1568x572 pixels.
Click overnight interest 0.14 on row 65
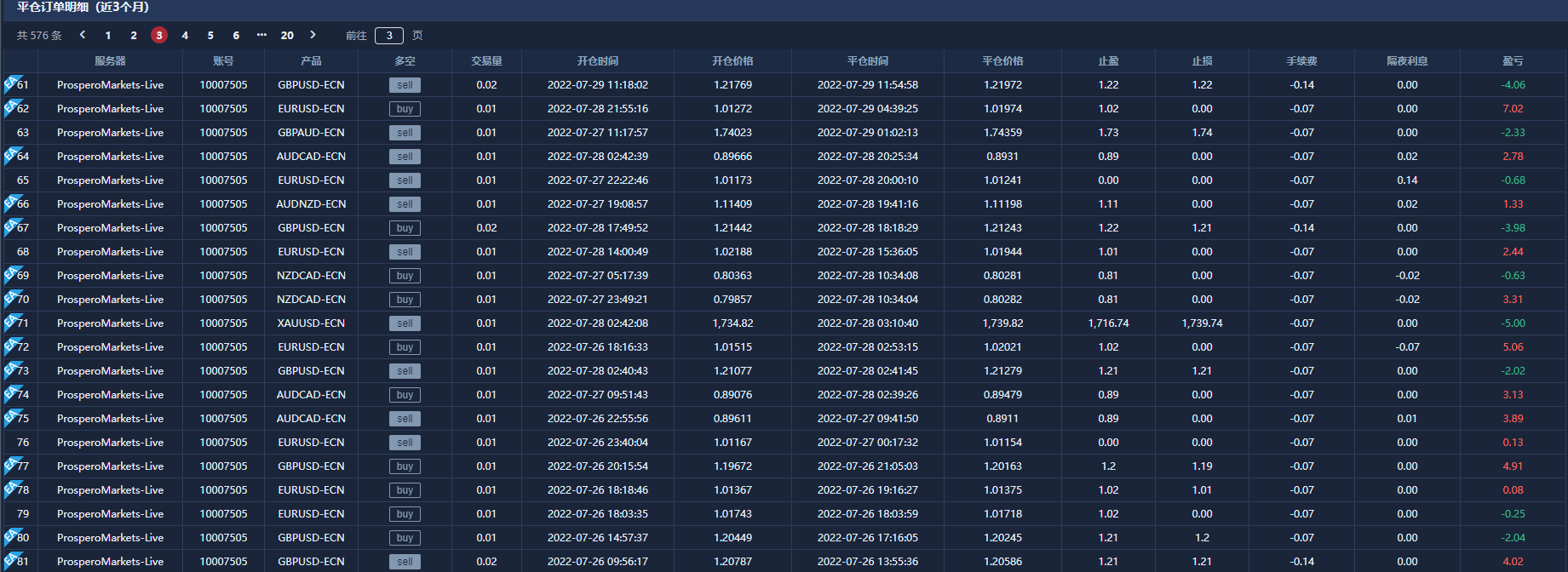1407,180
